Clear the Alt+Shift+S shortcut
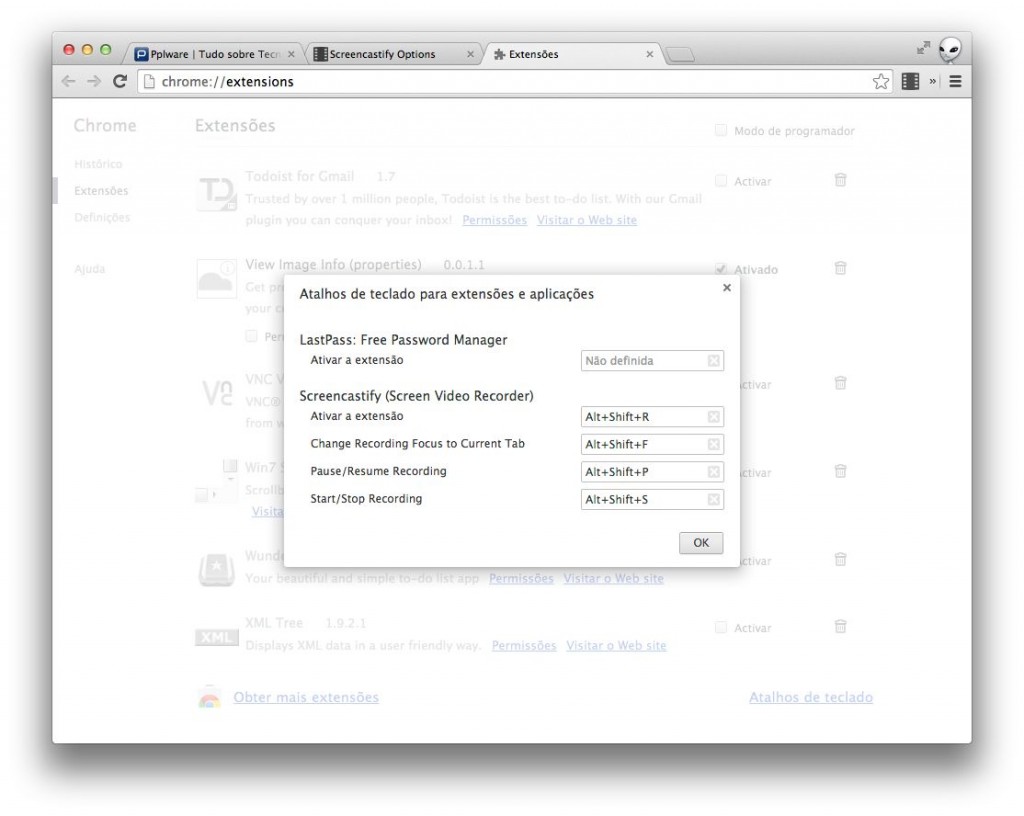Viewport: 1024px width, 816px height. pyautogui.click(x=714, y=499)
